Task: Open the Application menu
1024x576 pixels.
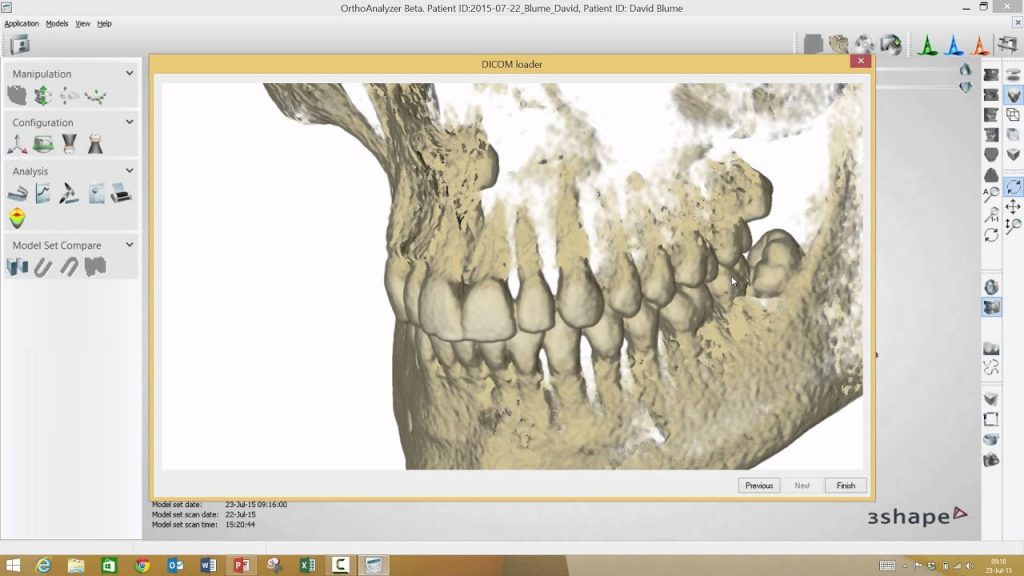Action: point(21,23)
